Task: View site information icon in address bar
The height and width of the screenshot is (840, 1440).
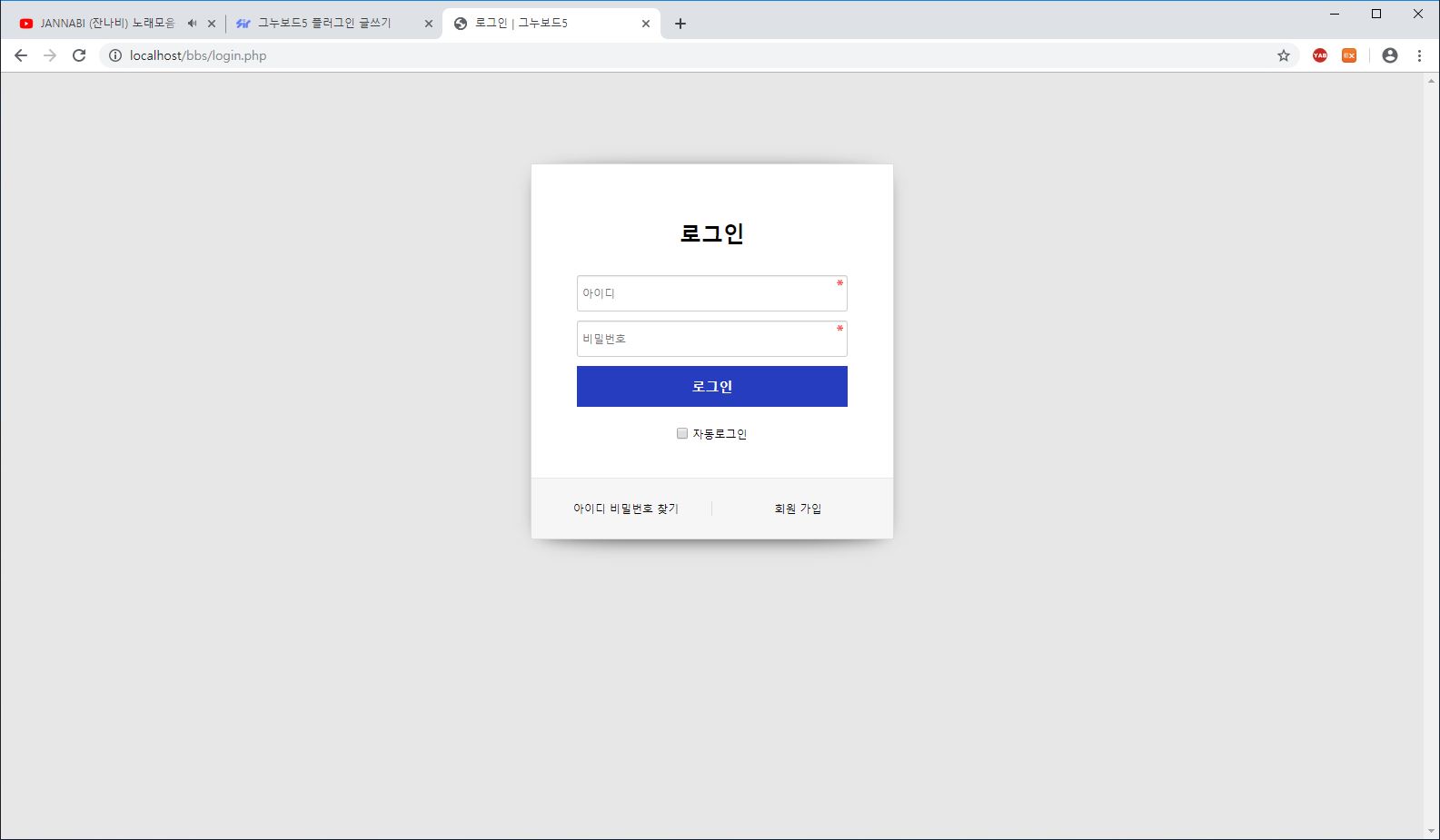Action: tap(115, 55)
